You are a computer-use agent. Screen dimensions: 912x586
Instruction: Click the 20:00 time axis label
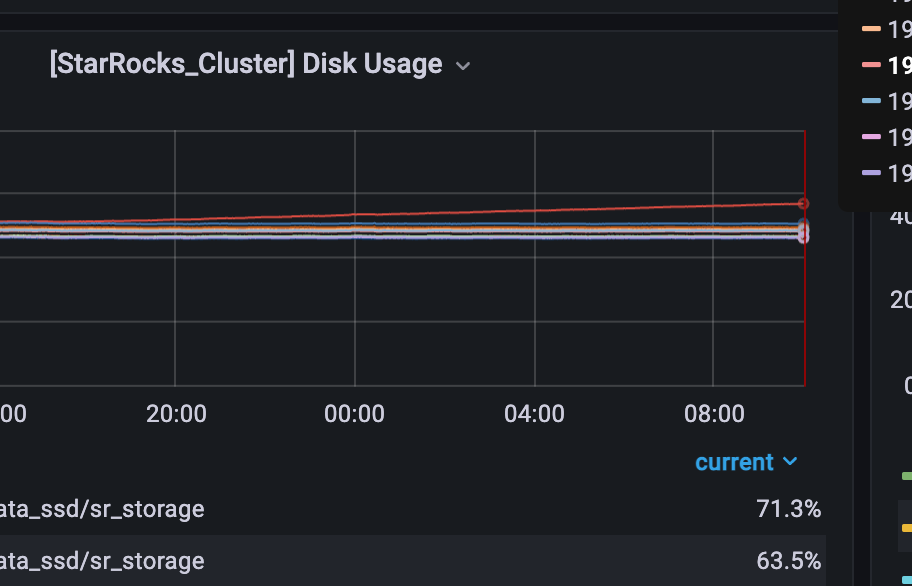tap(176, 414)
